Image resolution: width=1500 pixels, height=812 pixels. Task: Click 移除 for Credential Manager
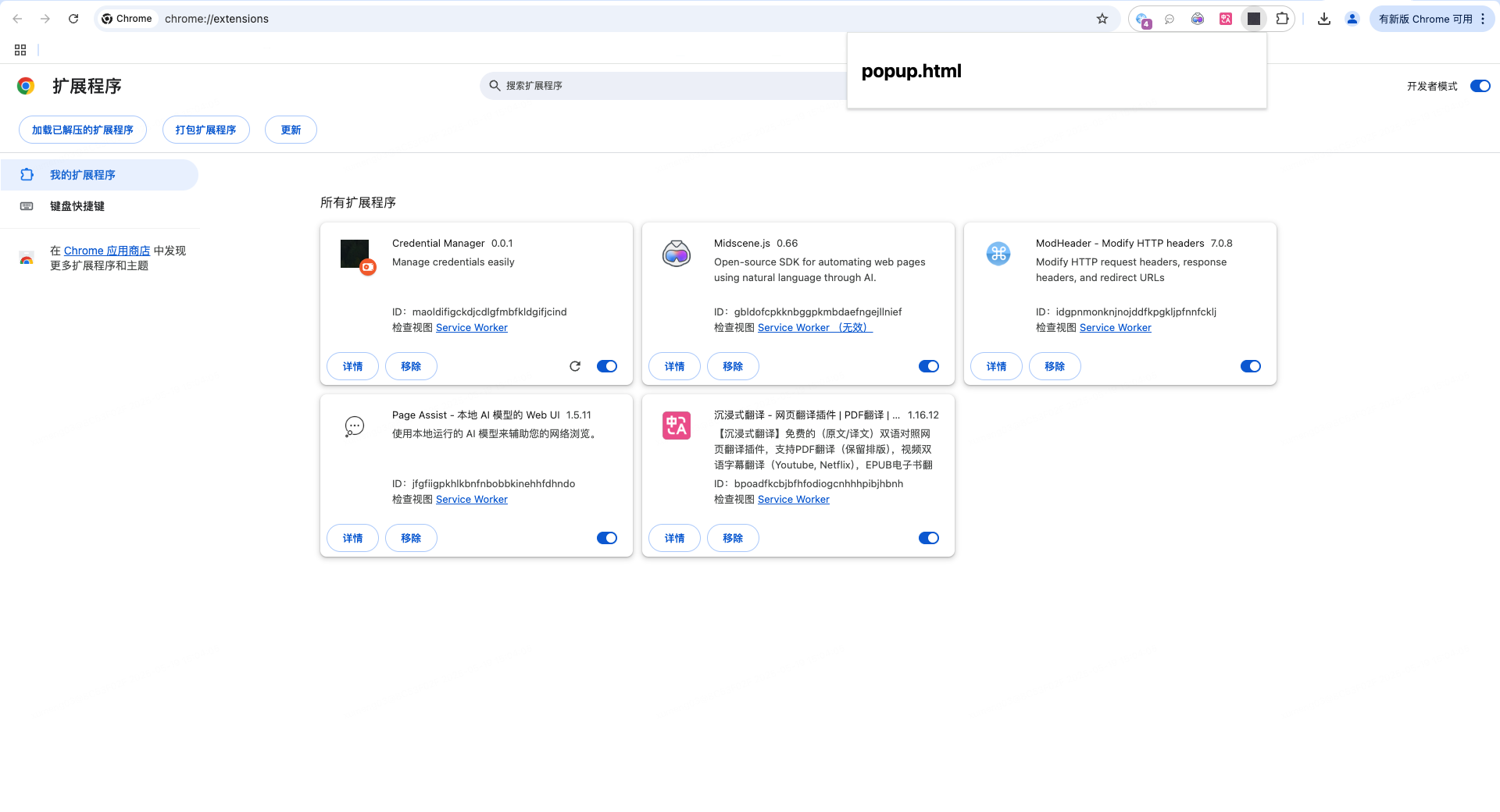(x=411, y=366)
